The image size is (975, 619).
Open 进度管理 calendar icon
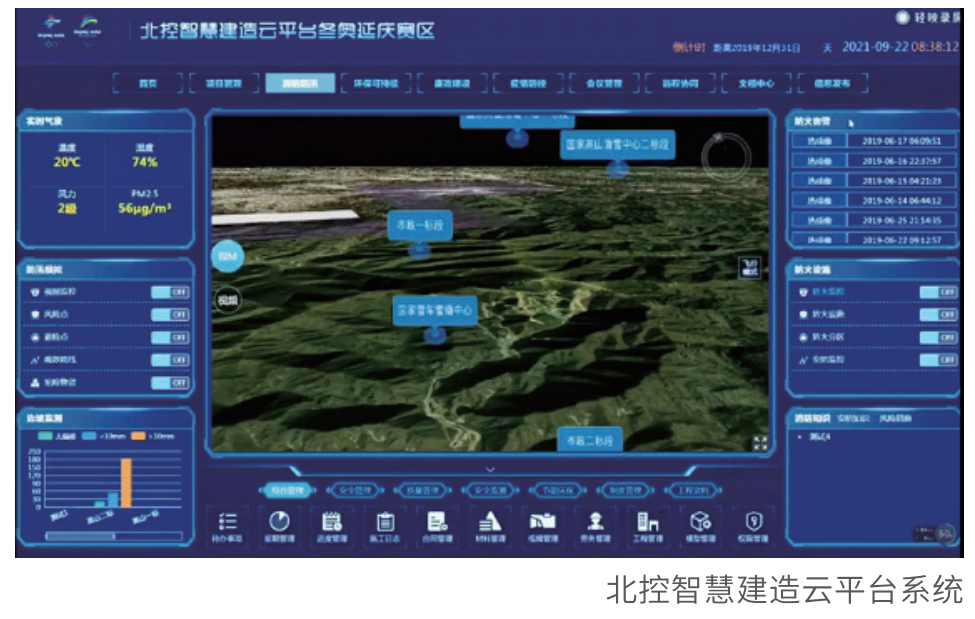click(x=331, y=521)
